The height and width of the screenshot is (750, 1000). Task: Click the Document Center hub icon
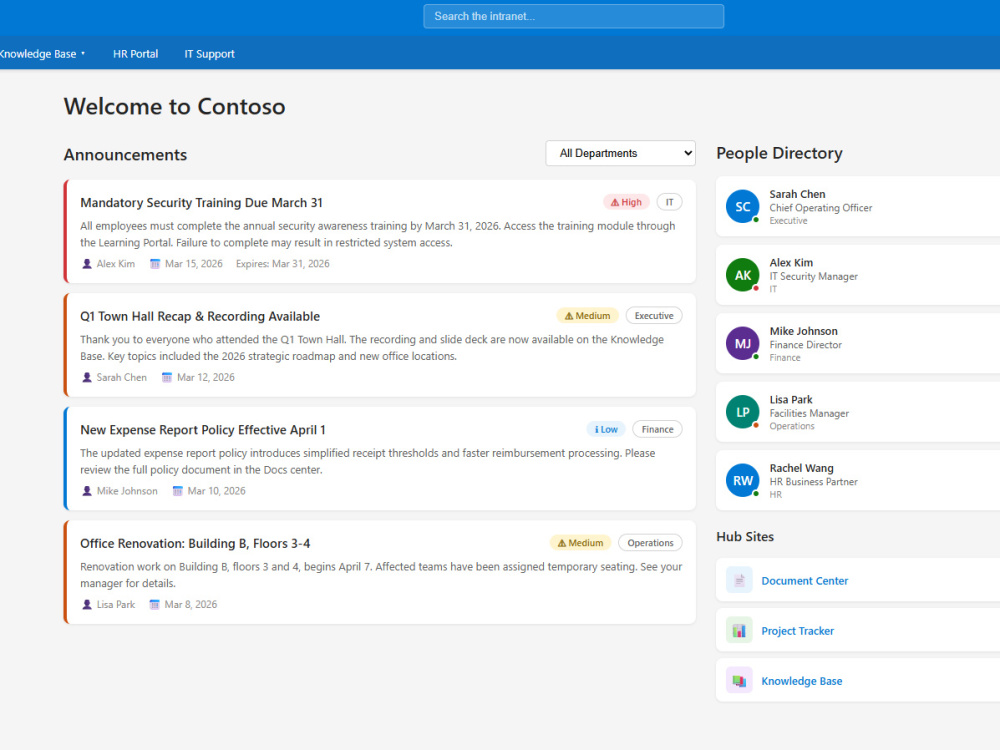click(x=739, y=580)
